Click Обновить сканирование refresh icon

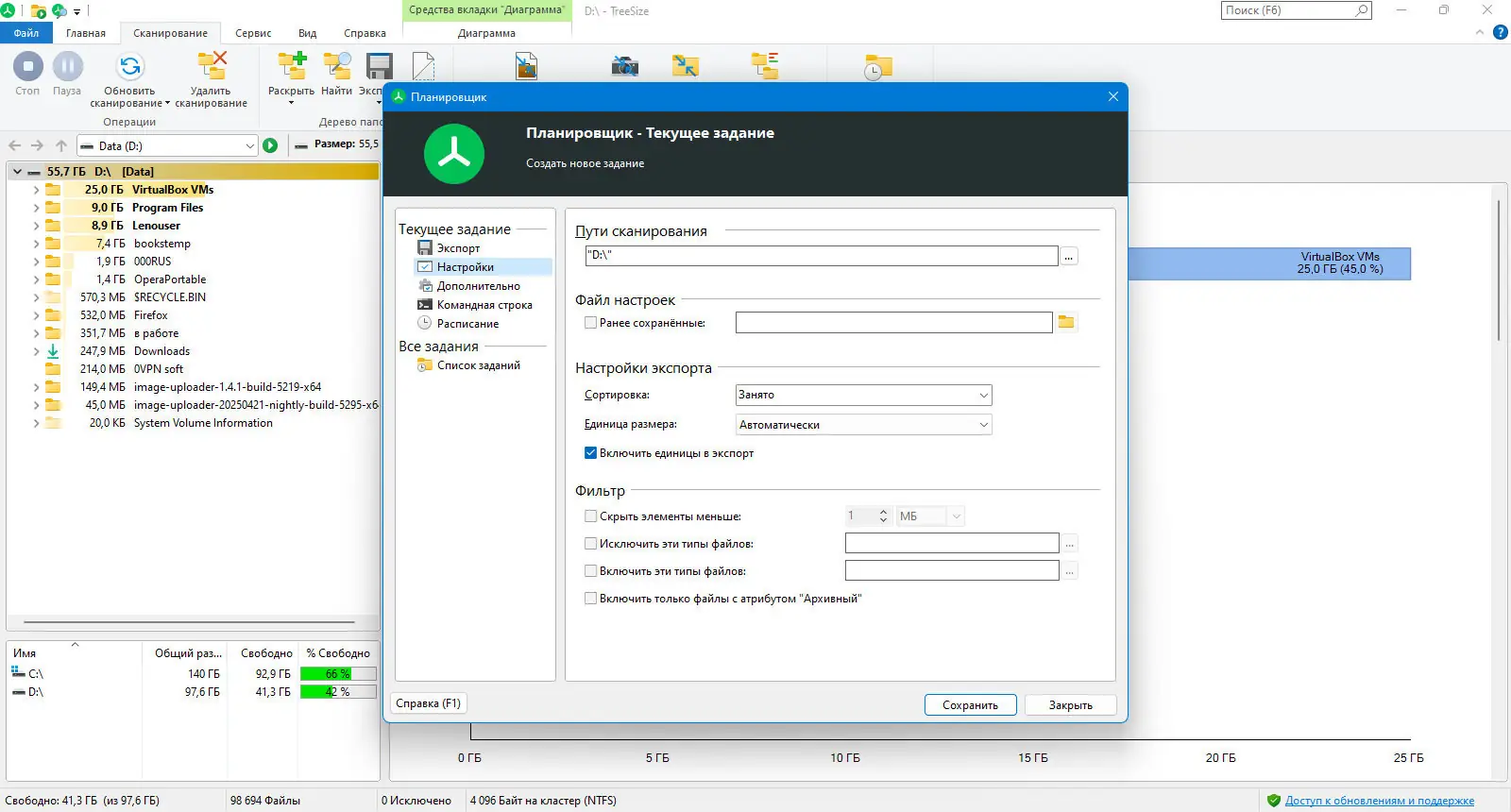130,66
